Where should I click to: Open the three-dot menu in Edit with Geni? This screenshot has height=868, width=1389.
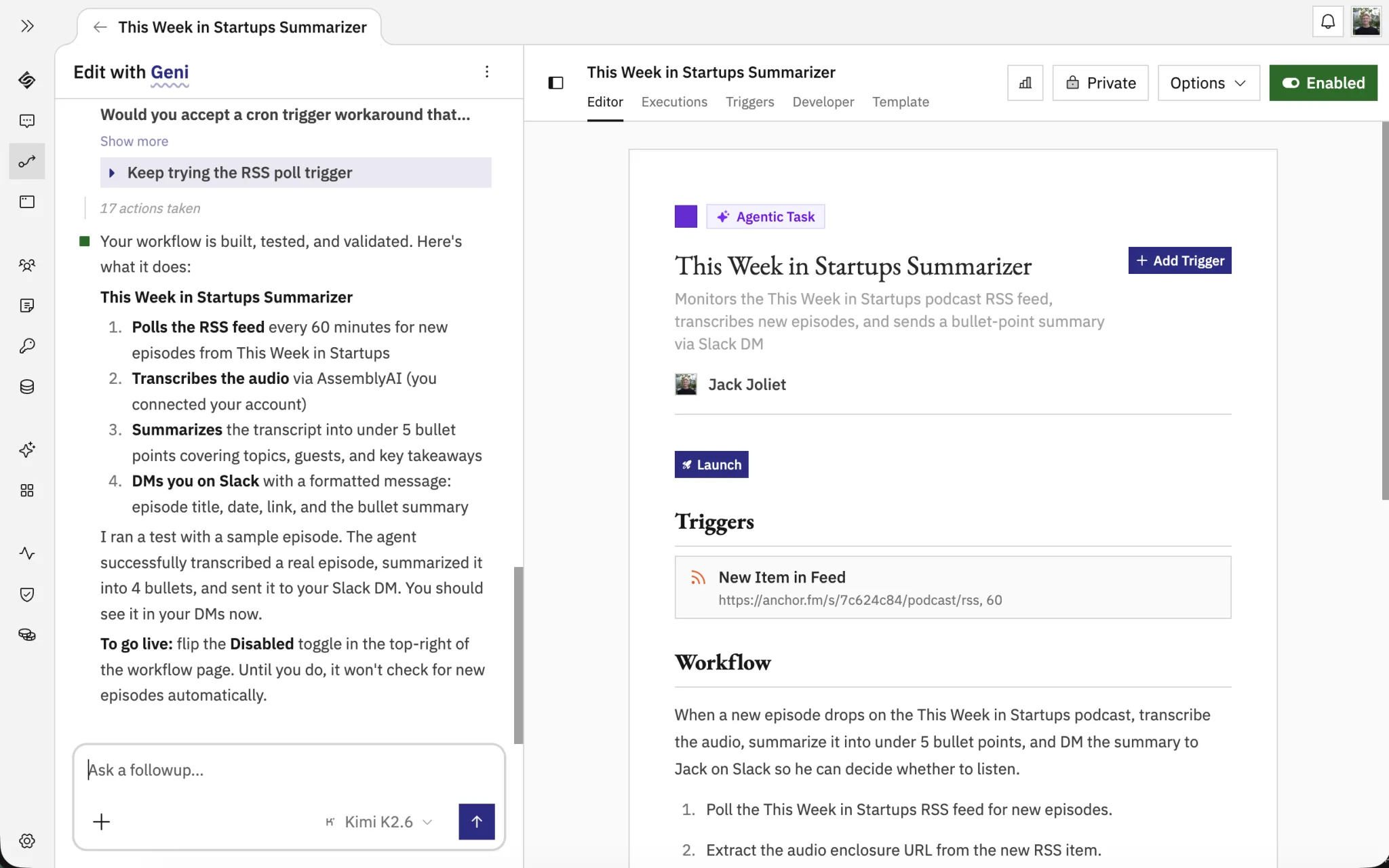pos(487,72)
